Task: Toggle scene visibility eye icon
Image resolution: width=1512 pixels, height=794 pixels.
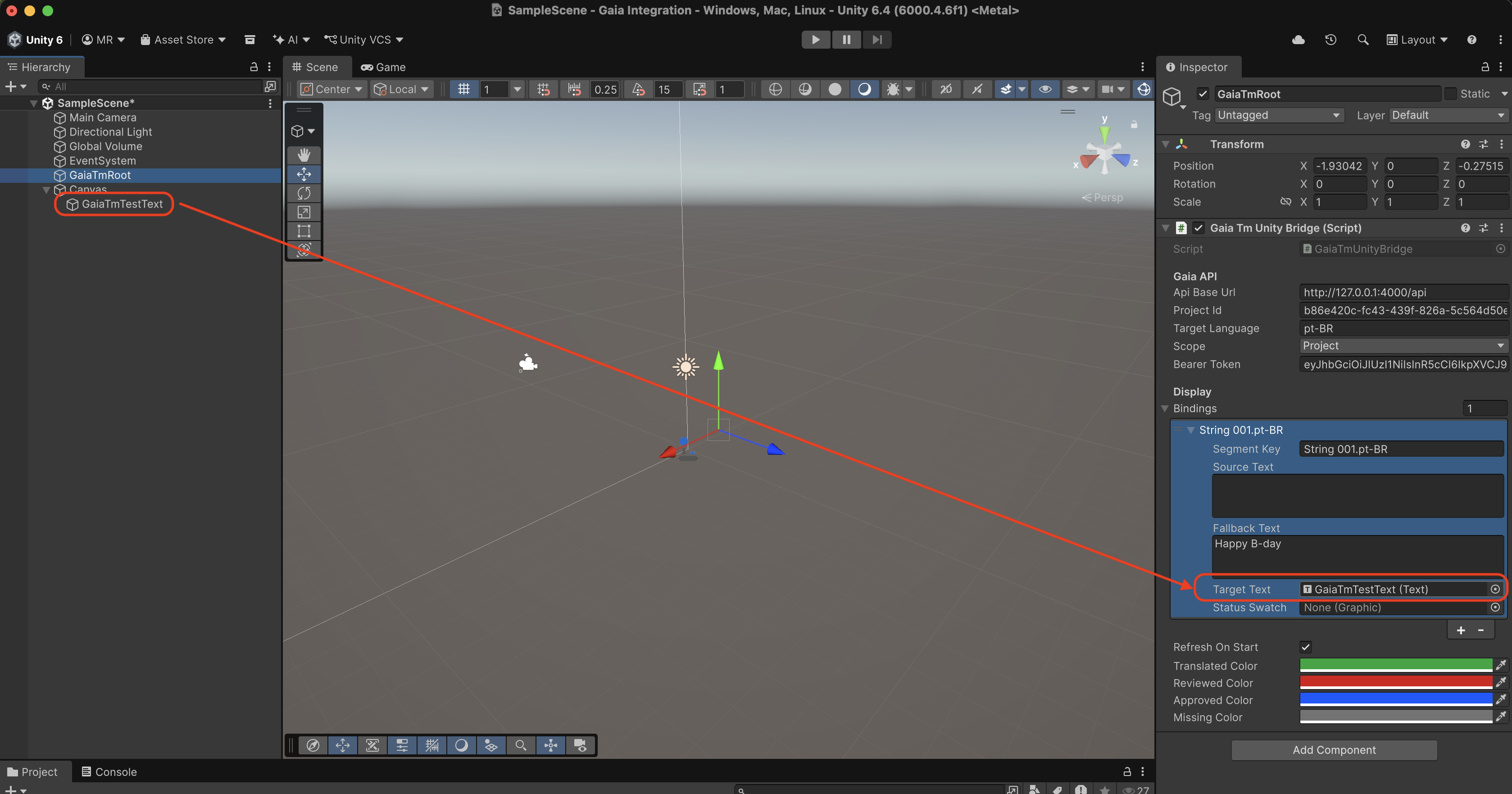Action: point(1045,89)
